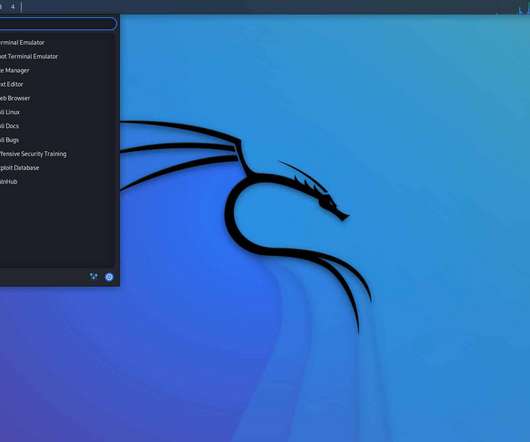Click the blue tray icon at panel's right edge

click(524, 11)
